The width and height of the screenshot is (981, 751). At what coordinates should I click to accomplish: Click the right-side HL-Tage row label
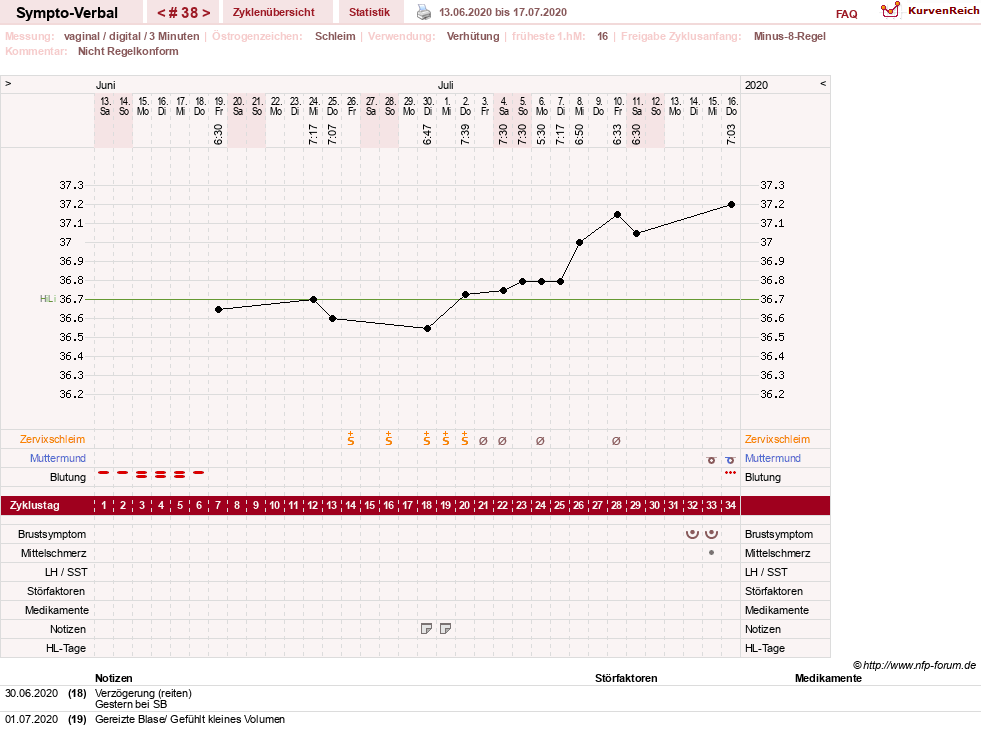click(x=765, y=648)
